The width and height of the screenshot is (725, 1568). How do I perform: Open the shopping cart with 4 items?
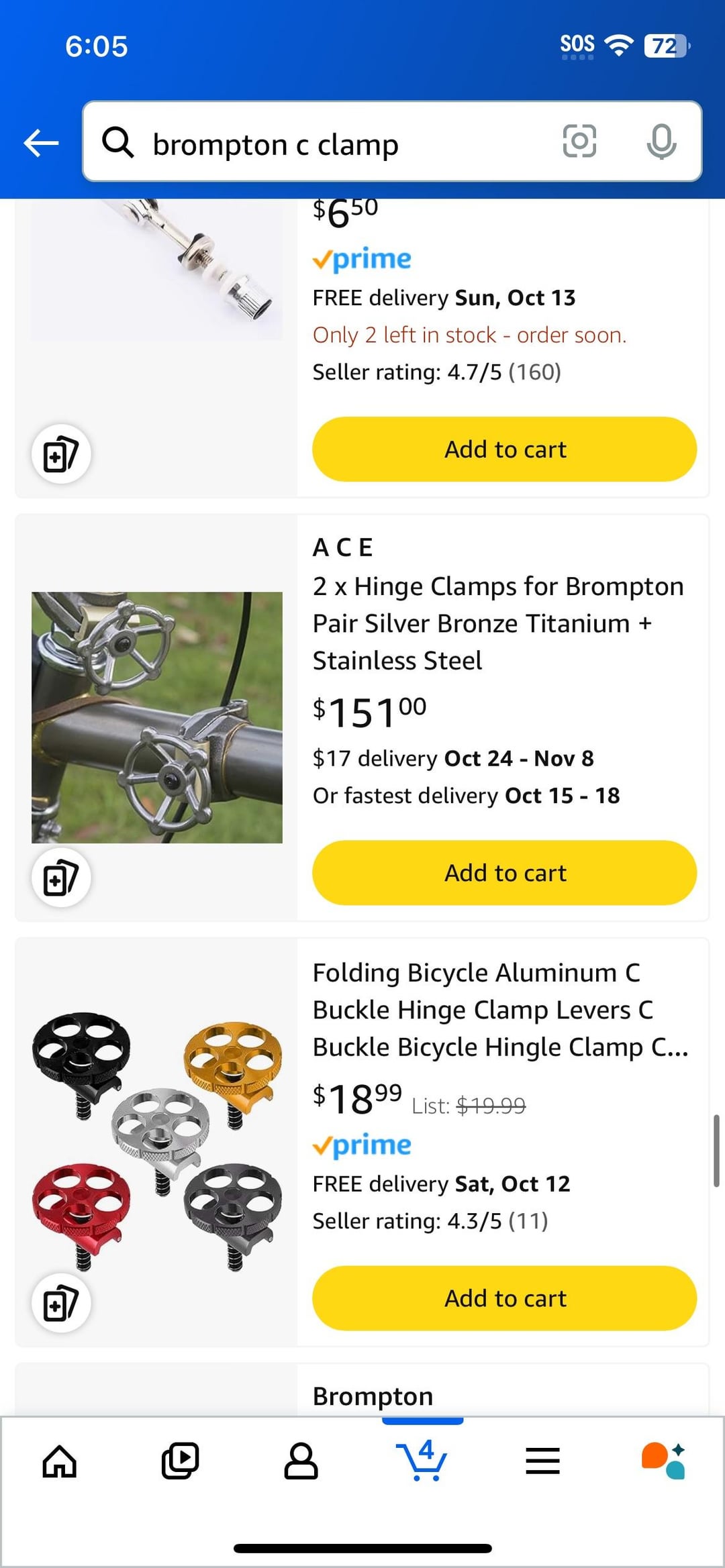click(422, 1460)
